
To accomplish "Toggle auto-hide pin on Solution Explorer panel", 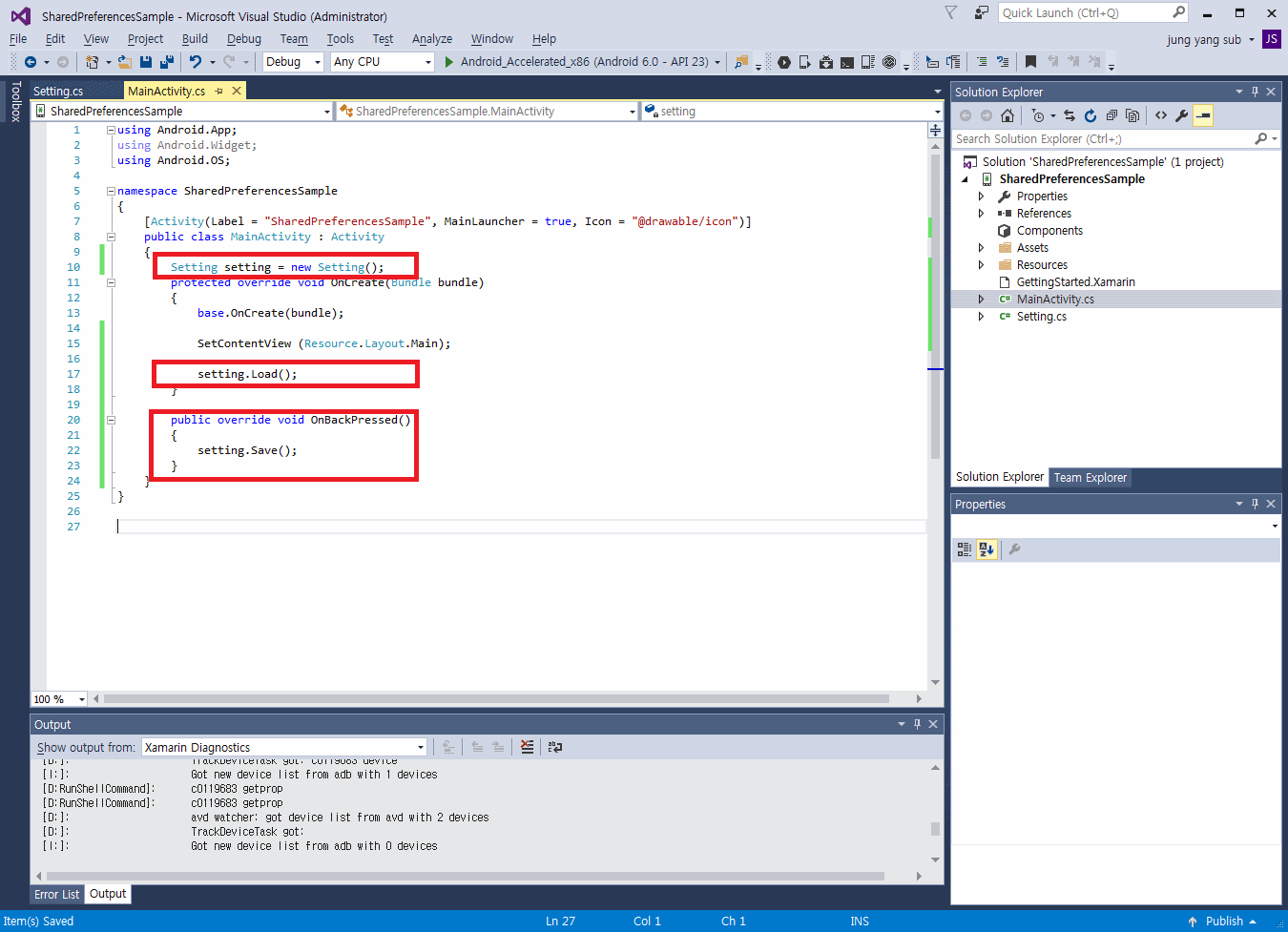I will (x=1255, y=92).
